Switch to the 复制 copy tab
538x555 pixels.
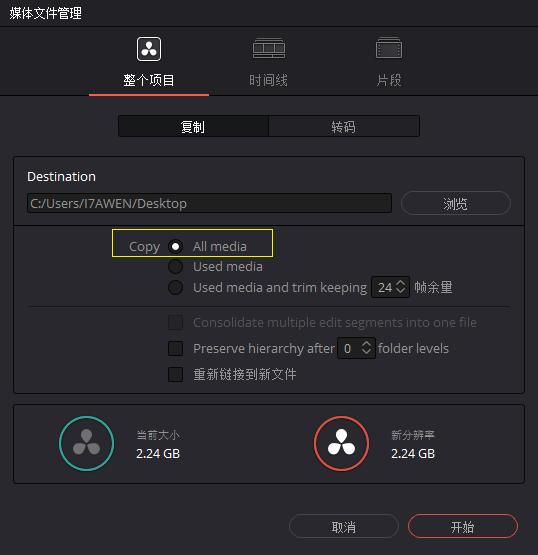pyautogui.click(x=193, y=126)
